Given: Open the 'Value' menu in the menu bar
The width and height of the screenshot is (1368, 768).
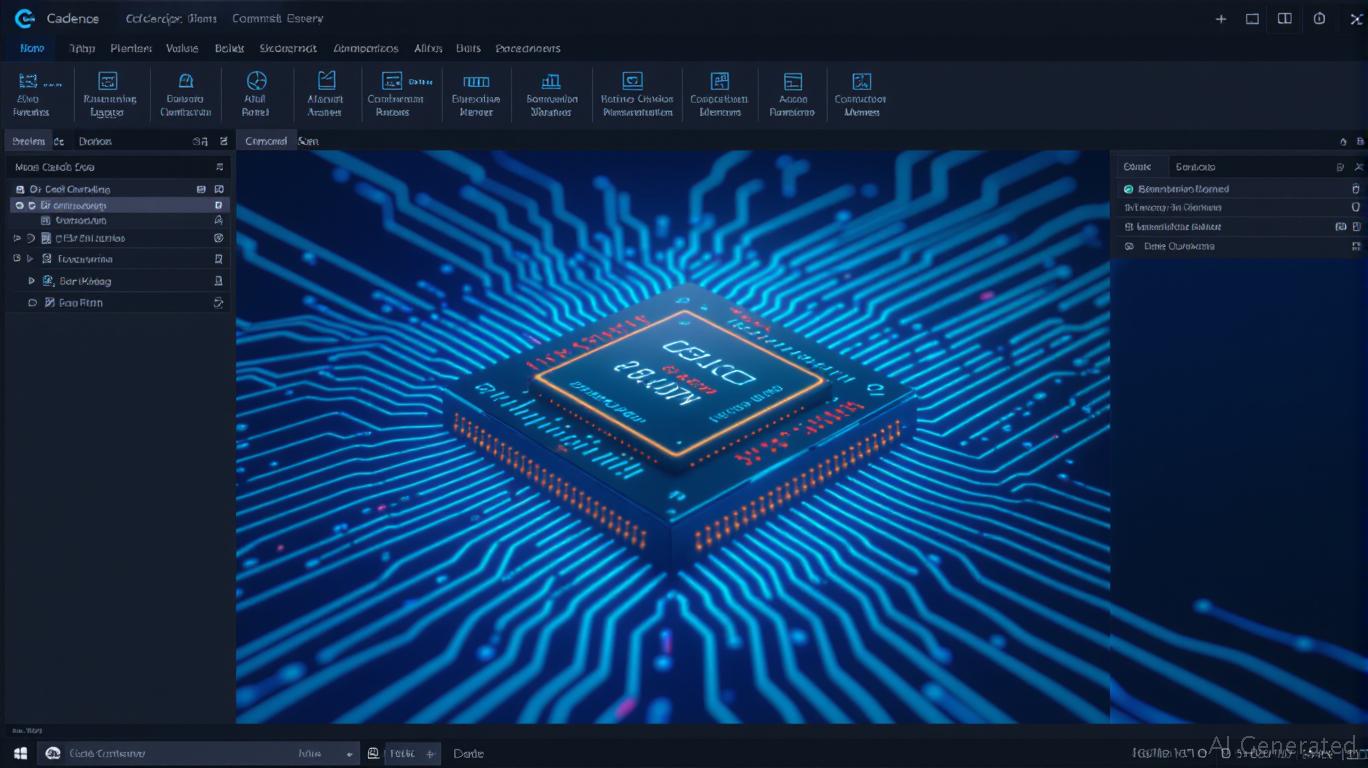Looking at the screenshot, I should click(182, 48).
